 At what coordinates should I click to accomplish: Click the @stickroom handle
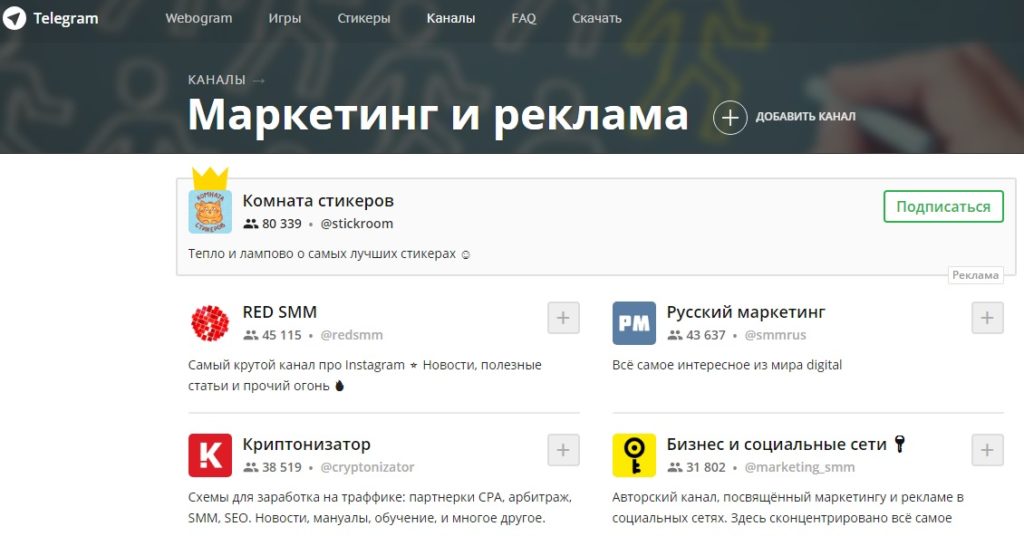pyautogui.click(x=357, y=223)
